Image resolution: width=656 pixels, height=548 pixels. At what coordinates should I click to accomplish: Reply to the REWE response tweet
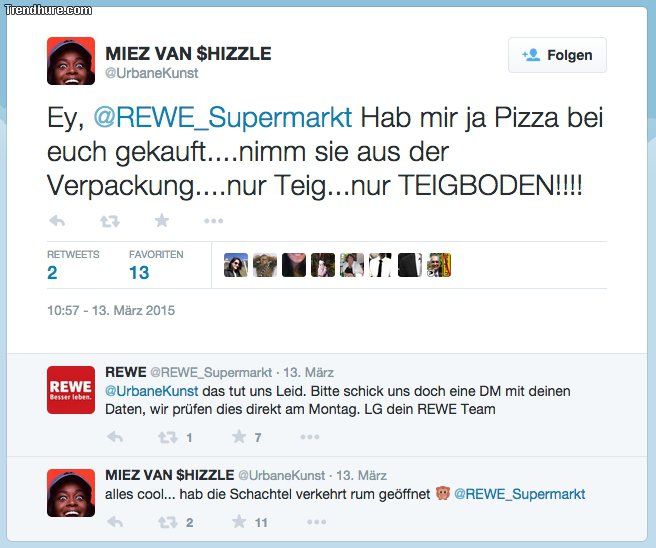click(x=115, y=437)
